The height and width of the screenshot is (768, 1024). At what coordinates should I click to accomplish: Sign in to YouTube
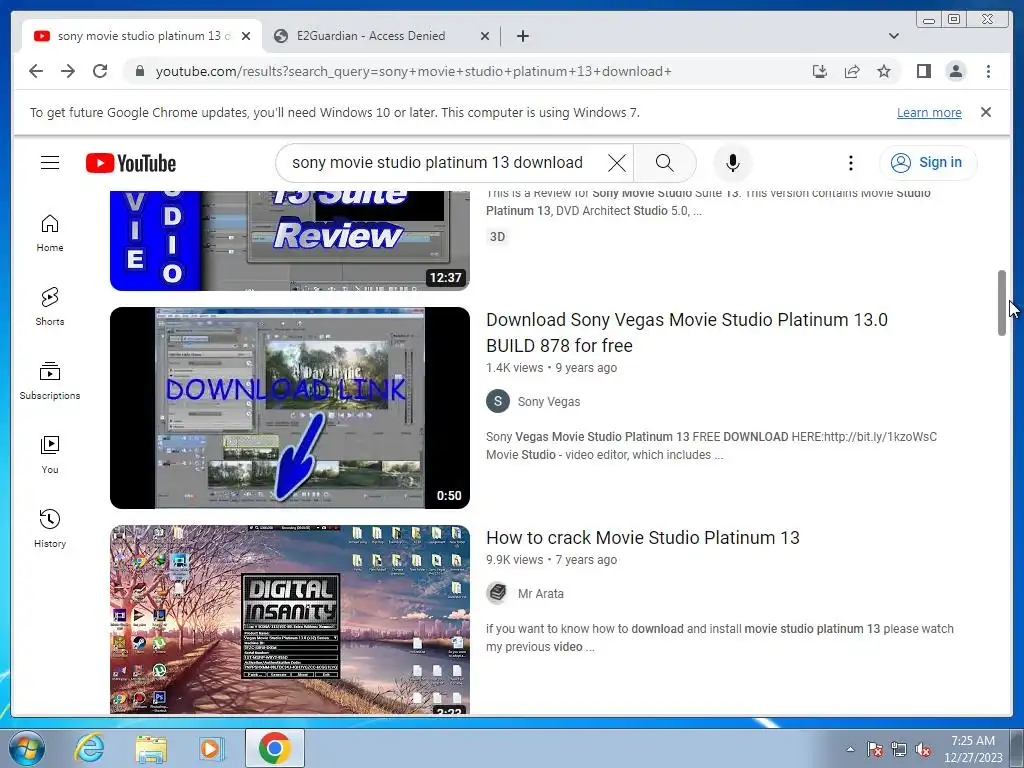point(928,163)
